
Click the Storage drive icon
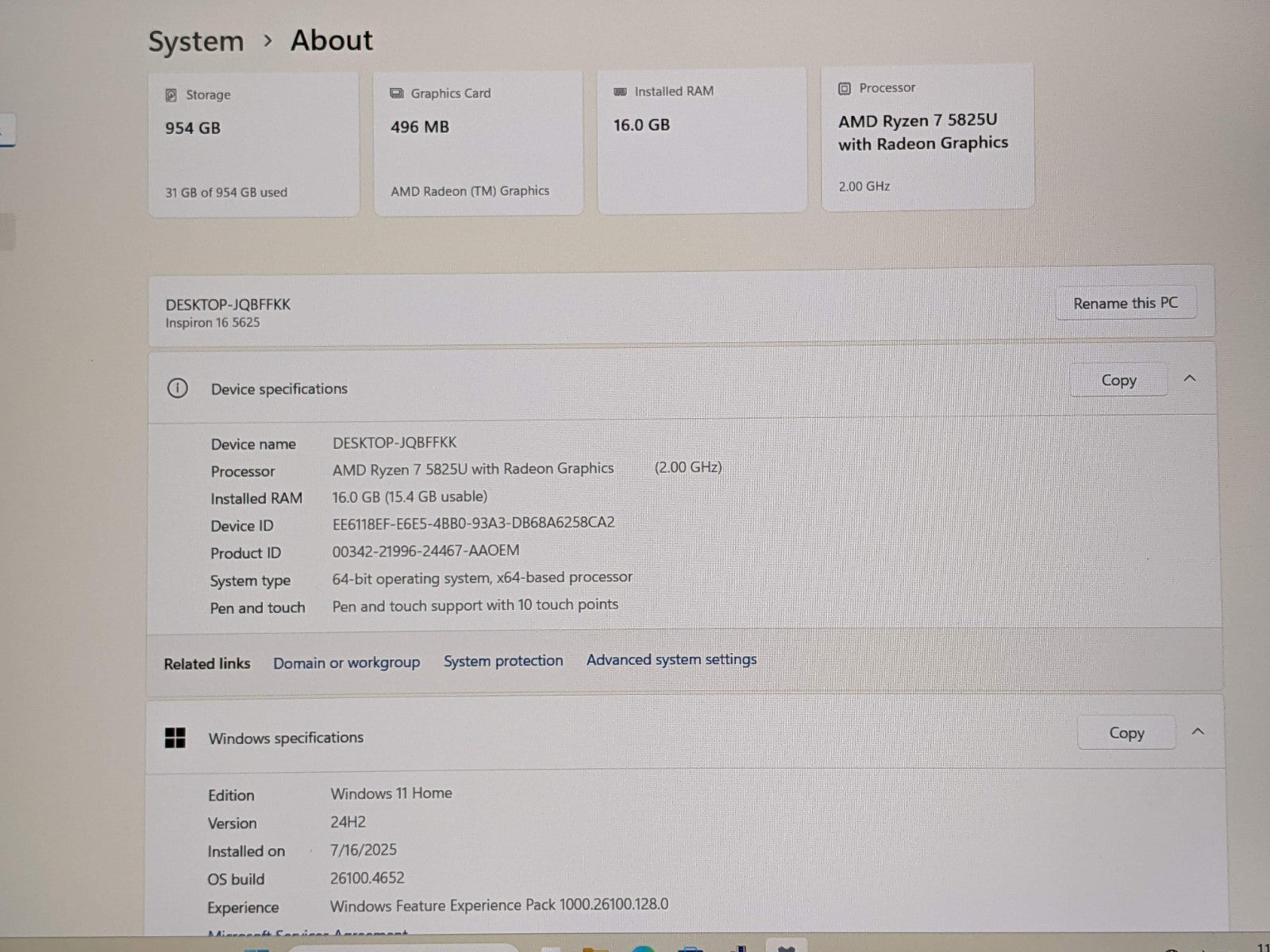[x=171, y=95]
